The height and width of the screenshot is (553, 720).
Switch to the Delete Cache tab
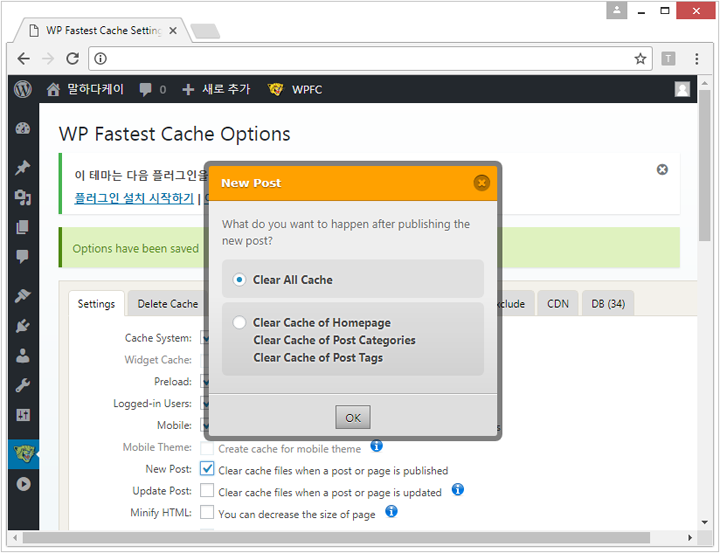pyautogui.click(x=167, y=304)
